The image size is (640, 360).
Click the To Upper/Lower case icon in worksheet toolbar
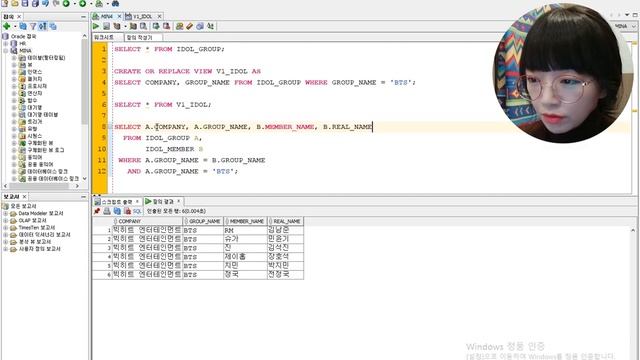click(x=211, y=26)
